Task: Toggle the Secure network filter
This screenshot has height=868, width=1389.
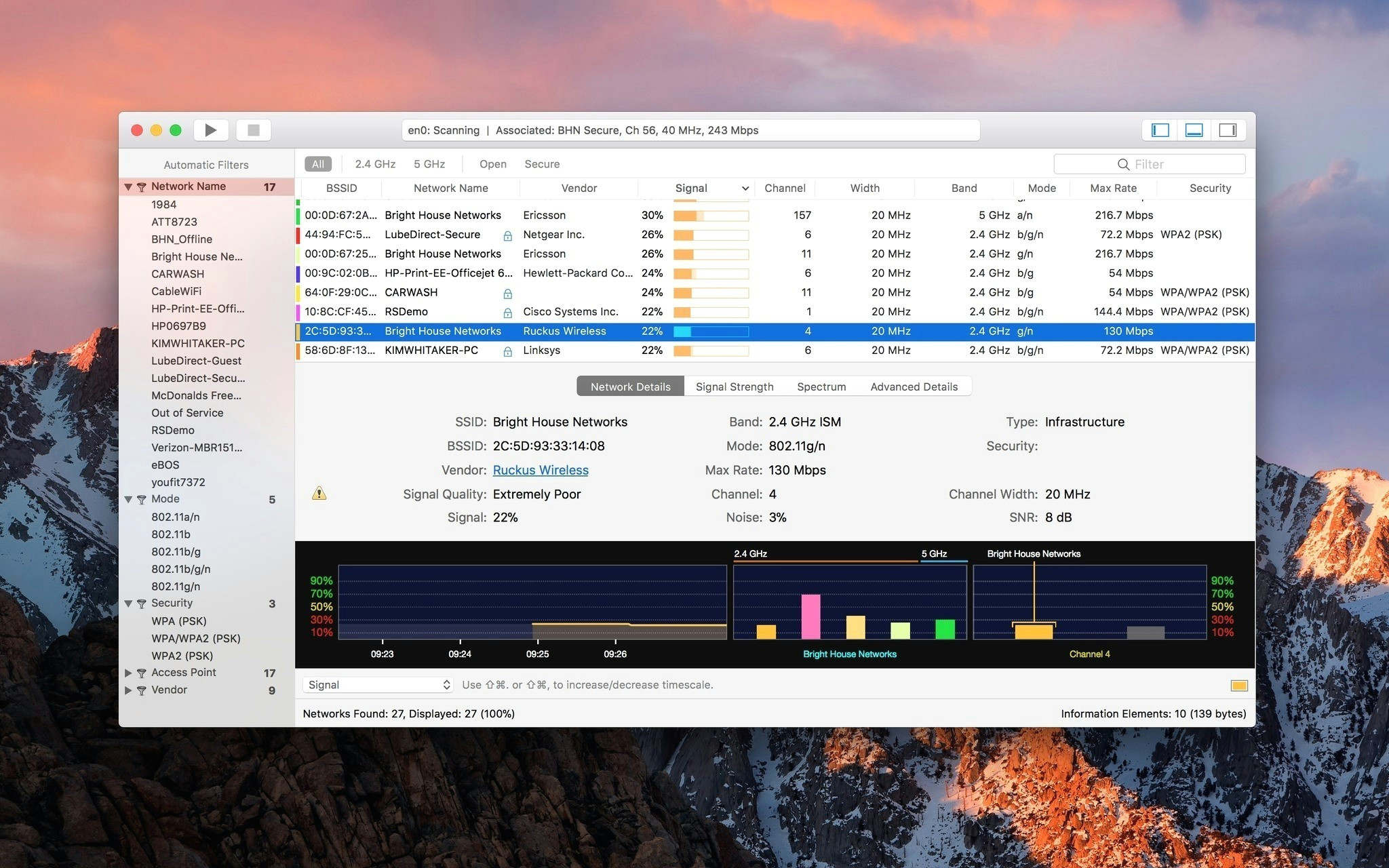Action: click(542, 163)
